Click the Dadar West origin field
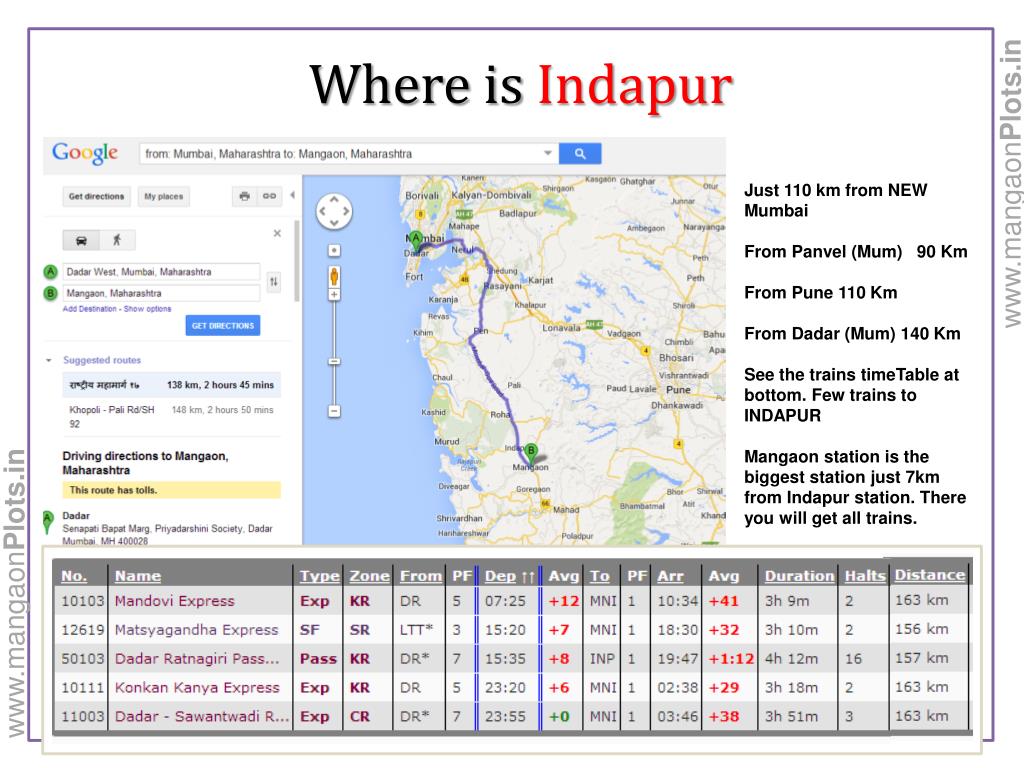This screenshot has width=1024, height=768. [x=161, y=272]
